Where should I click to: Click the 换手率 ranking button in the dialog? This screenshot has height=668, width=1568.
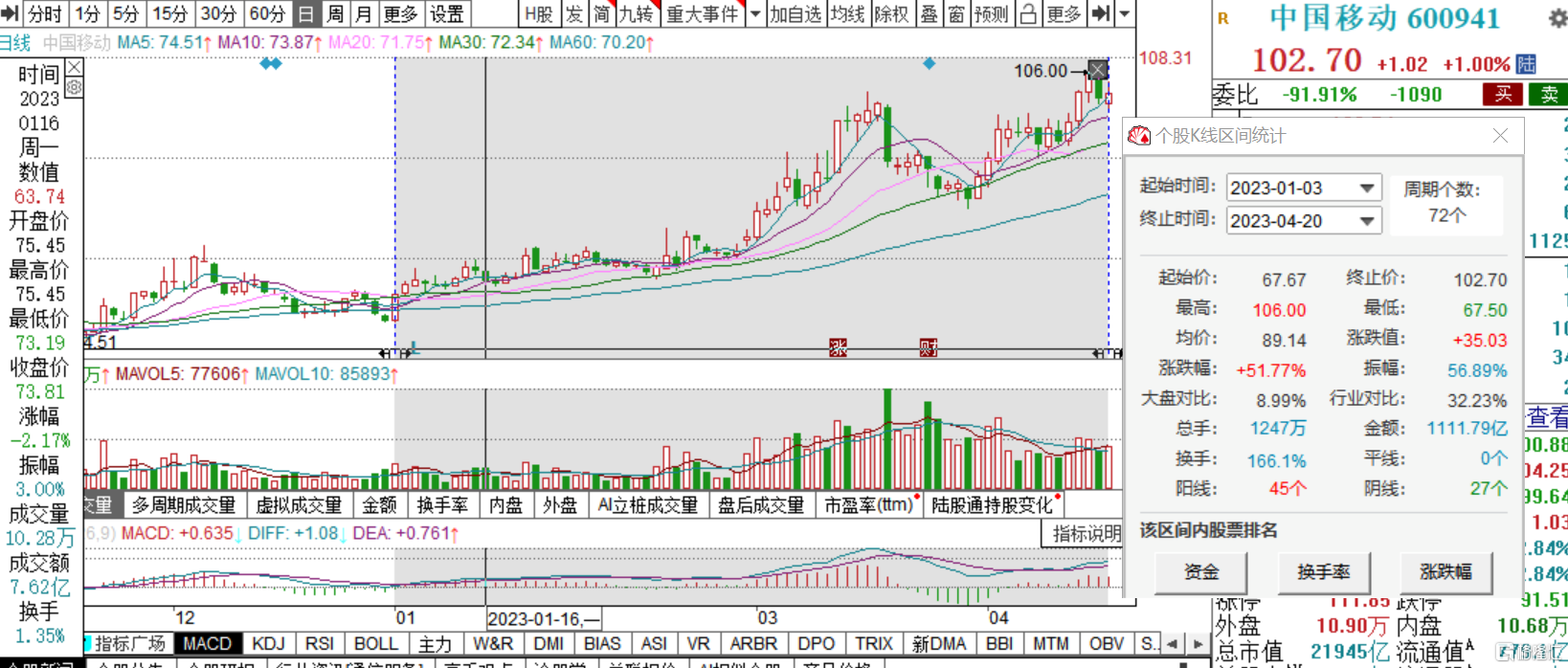click(1324, 572)
